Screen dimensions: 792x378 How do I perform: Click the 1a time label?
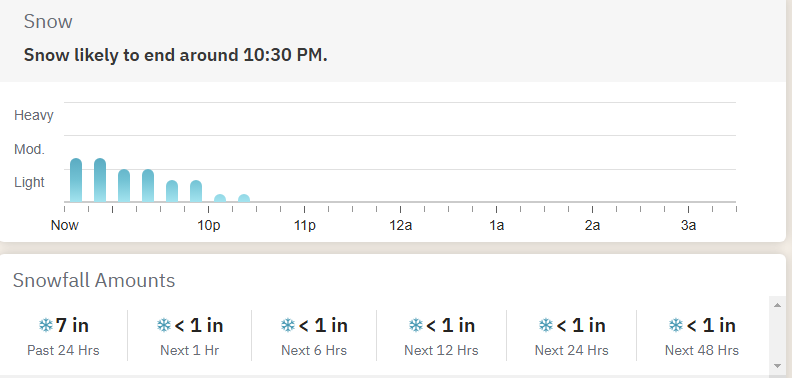coord(497,225)
